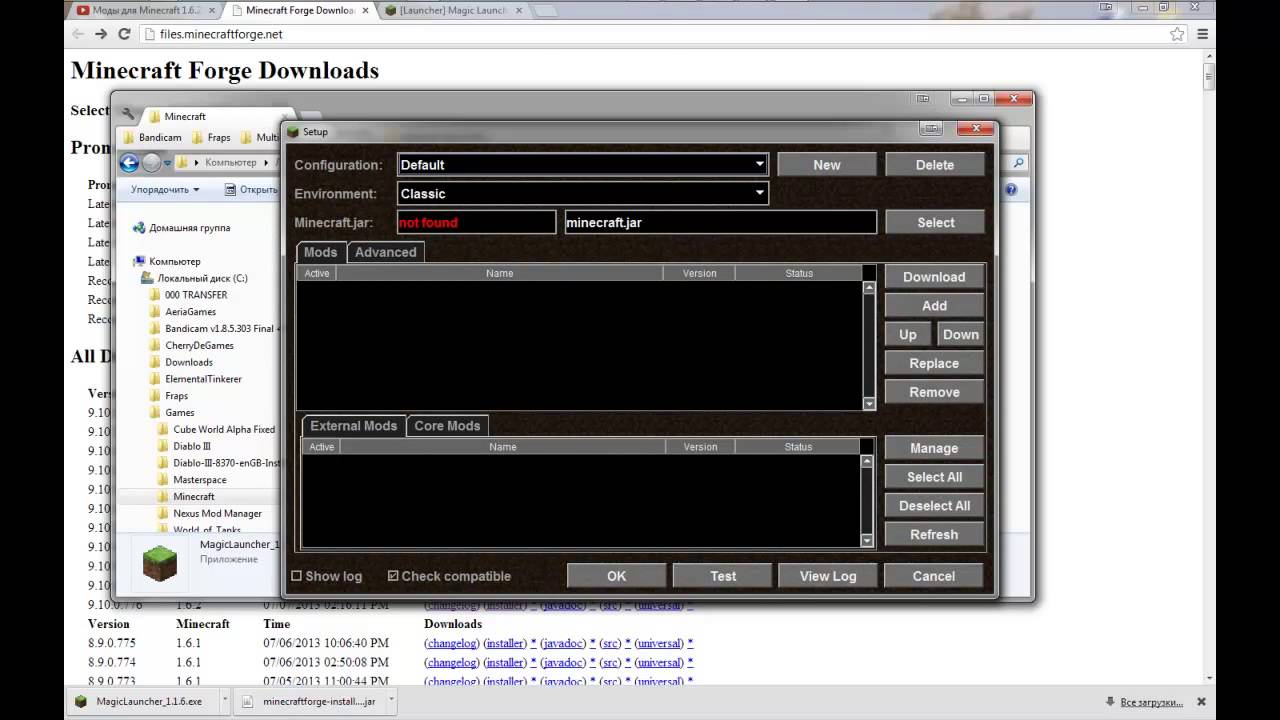Click the Test button

[x=723, y=576]
